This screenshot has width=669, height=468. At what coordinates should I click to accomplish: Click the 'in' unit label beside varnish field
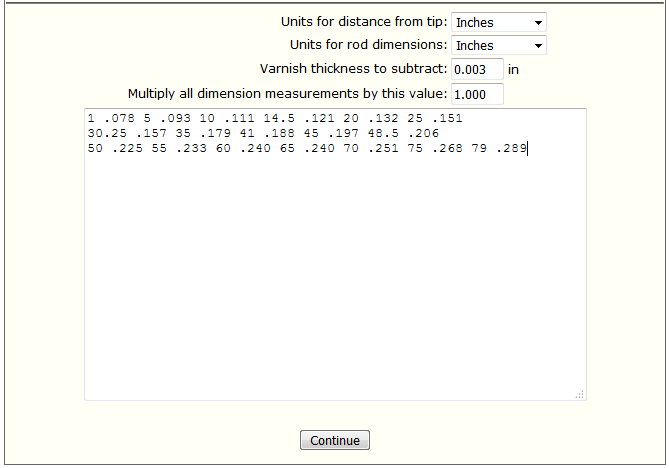[x=513, y=70]
